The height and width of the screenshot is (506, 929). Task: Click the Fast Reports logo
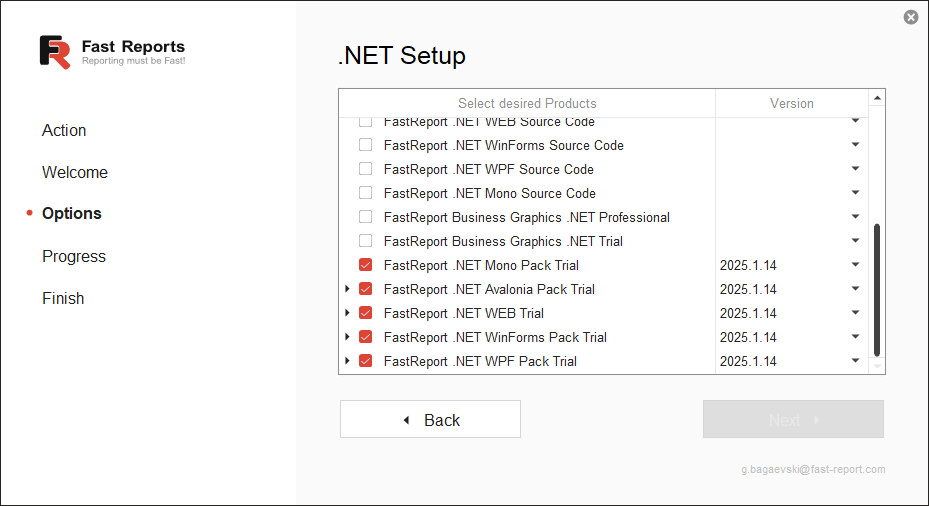click(x=113, y=52)
